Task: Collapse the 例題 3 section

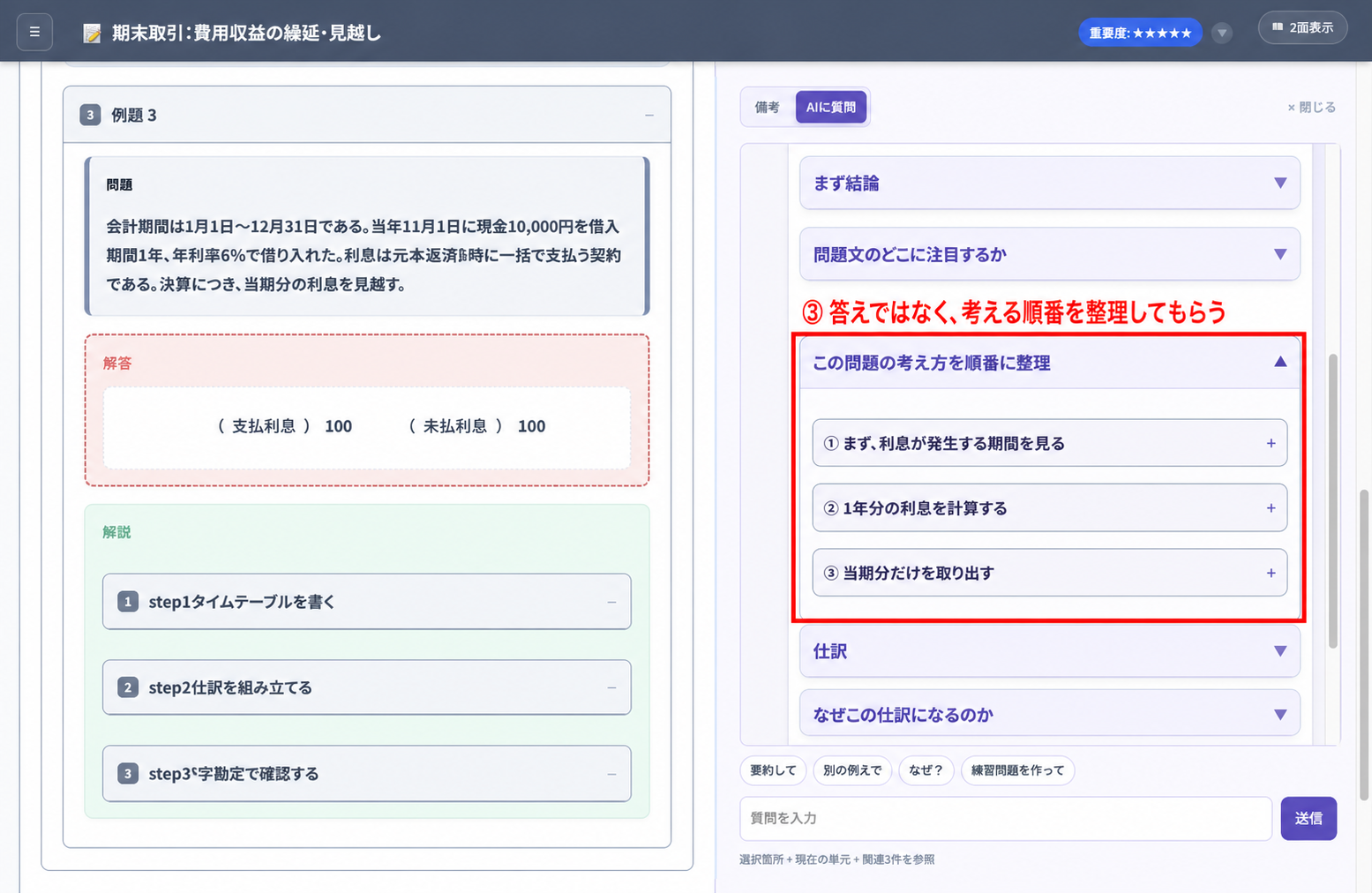Action: point(649,115)
